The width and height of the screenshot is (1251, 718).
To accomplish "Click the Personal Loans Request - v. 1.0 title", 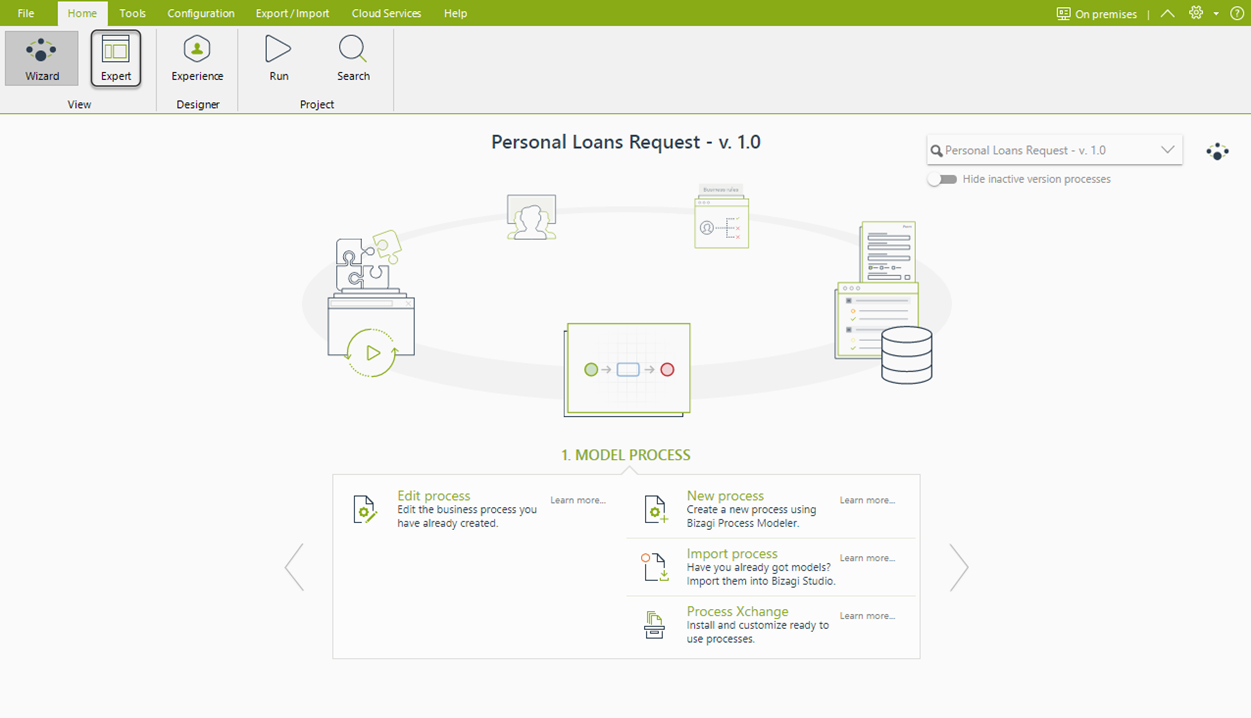I will (x=626, y=142).
